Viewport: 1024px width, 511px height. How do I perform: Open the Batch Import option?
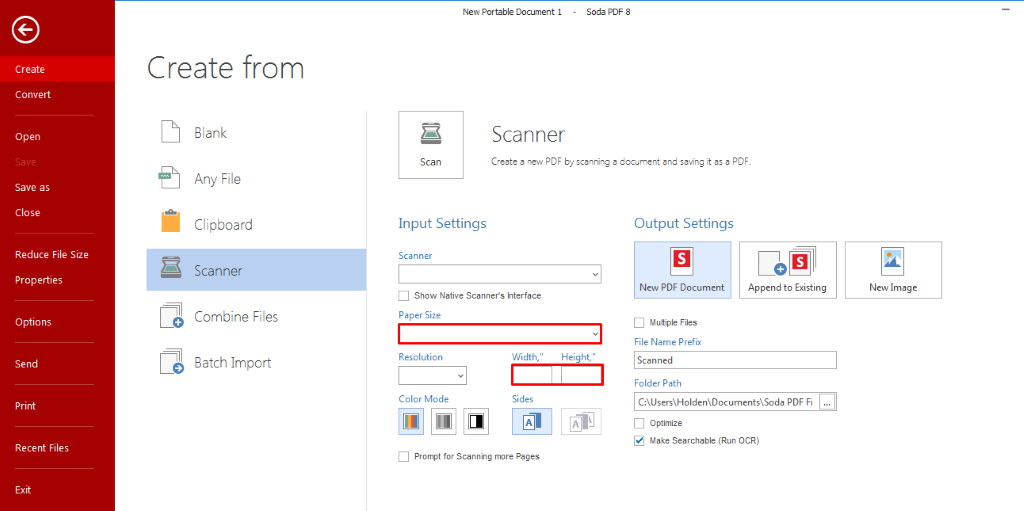coord(256,362)
